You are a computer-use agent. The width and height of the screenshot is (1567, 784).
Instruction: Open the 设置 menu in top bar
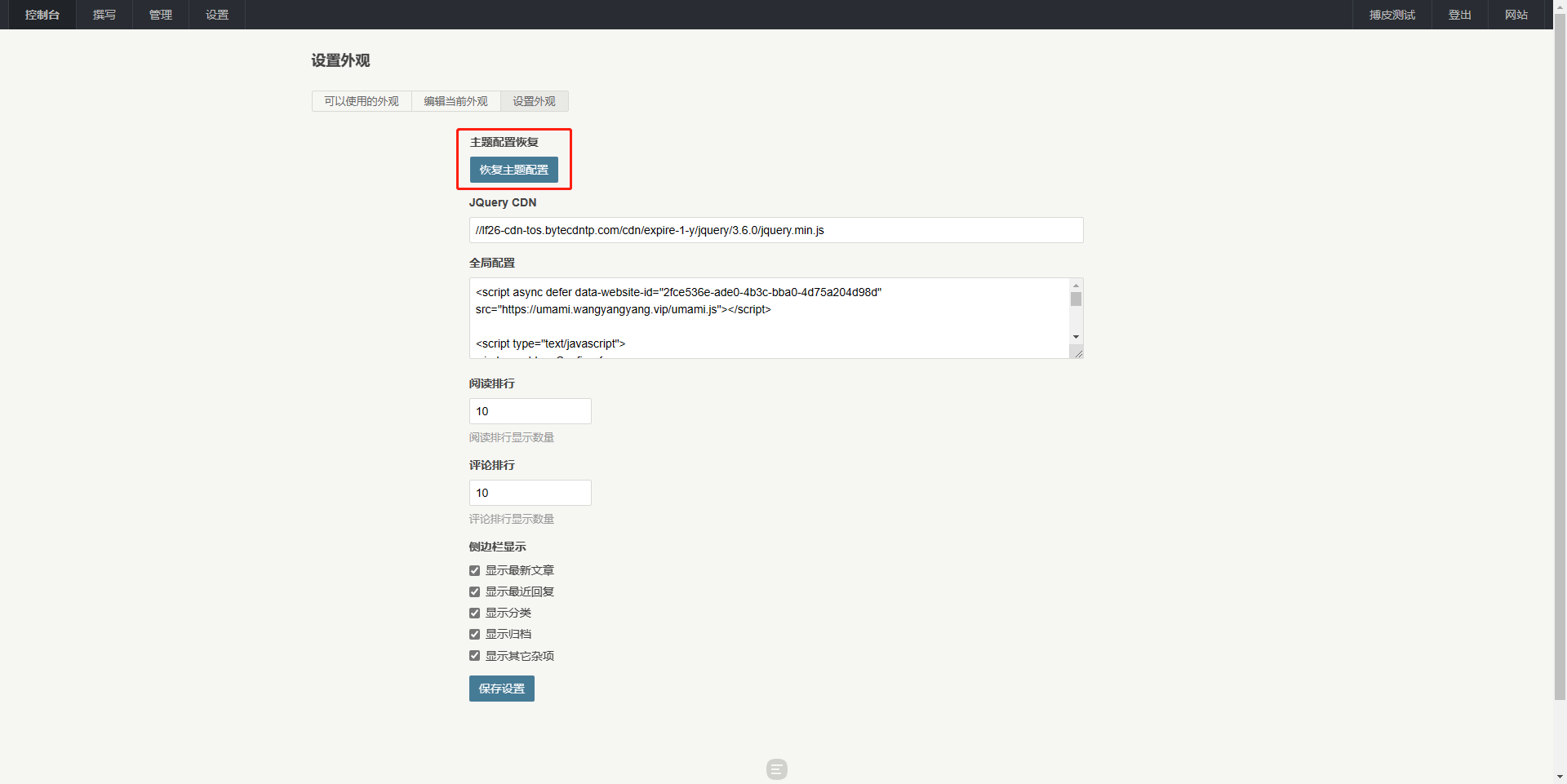click(x=217, y=15)
